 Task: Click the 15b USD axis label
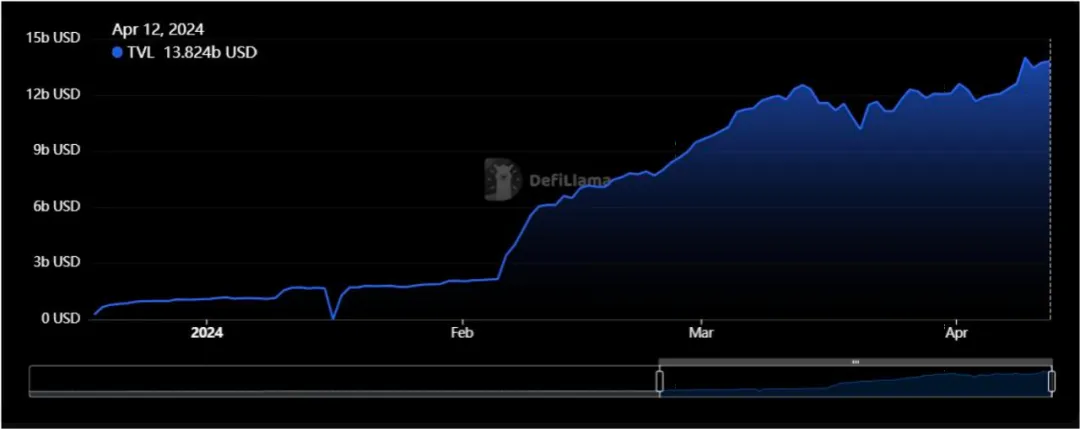pos(52,38)
